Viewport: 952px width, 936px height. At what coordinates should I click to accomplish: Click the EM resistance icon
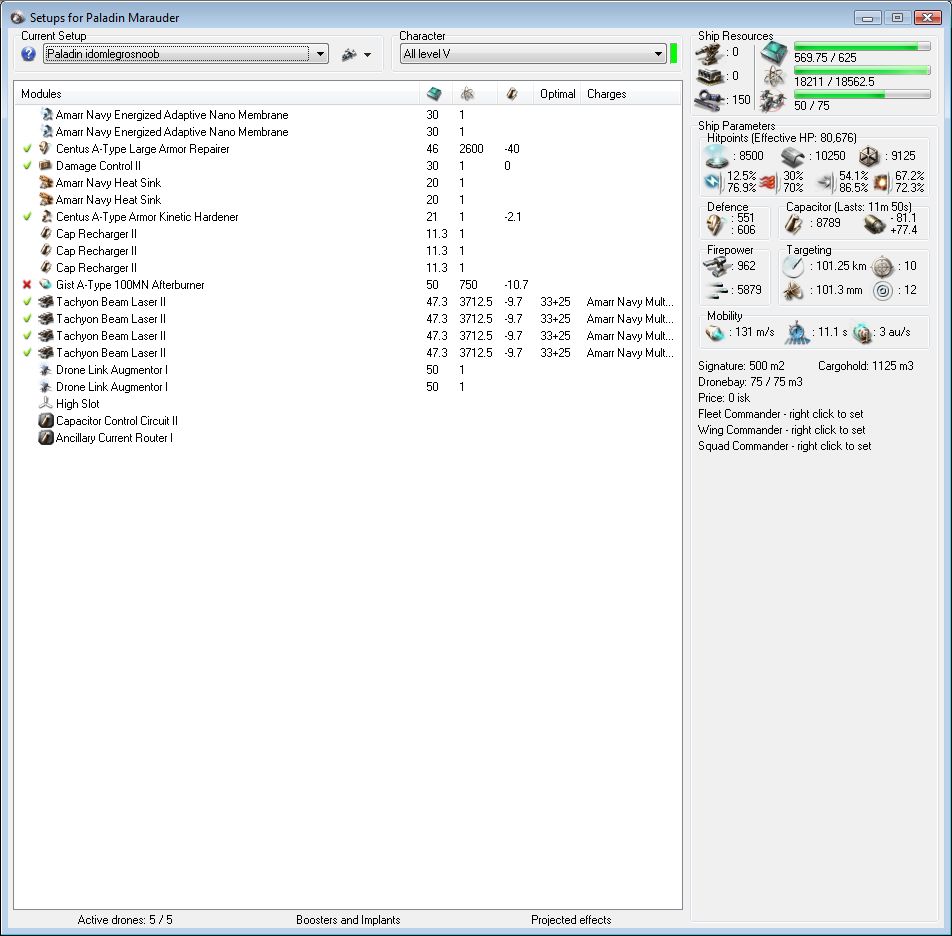[x=712, y=181]
